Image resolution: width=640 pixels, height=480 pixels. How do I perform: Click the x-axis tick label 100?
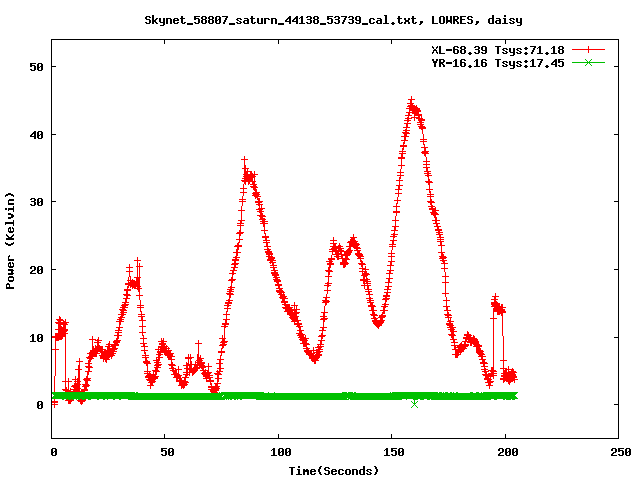[281, 452]
